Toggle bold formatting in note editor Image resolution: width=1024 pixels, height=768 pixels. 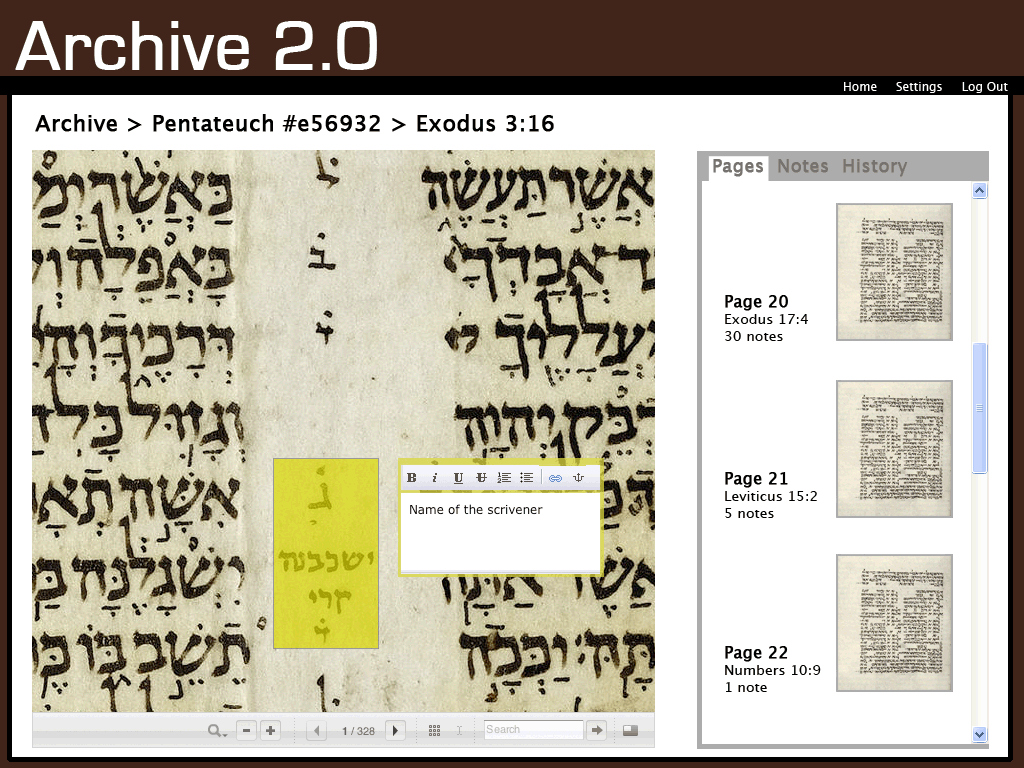pos(411,478)
